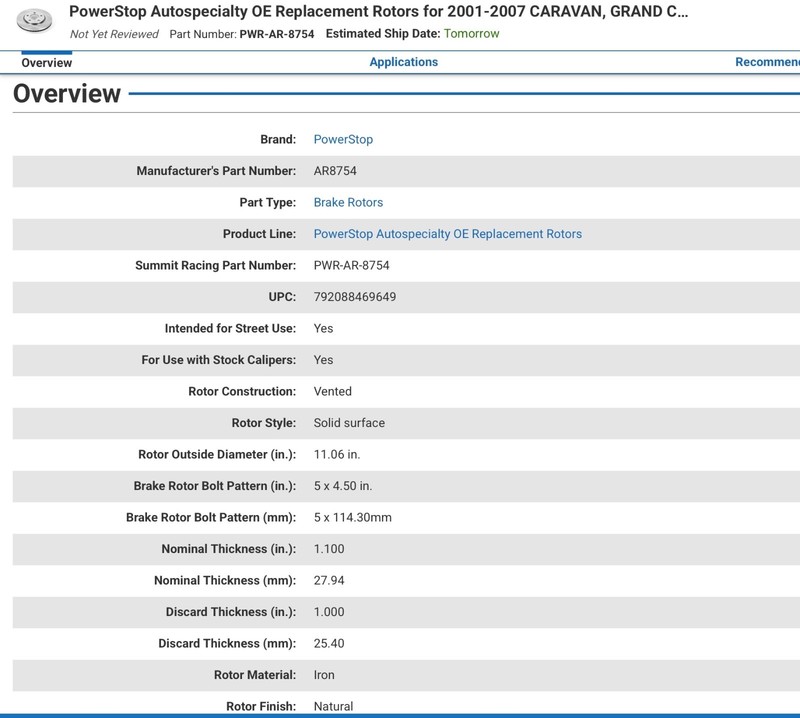This screenshot has width=800, height=718.
Task: Select bolt pattern 5 x 4.50 in.
Action: coord(342,486)
